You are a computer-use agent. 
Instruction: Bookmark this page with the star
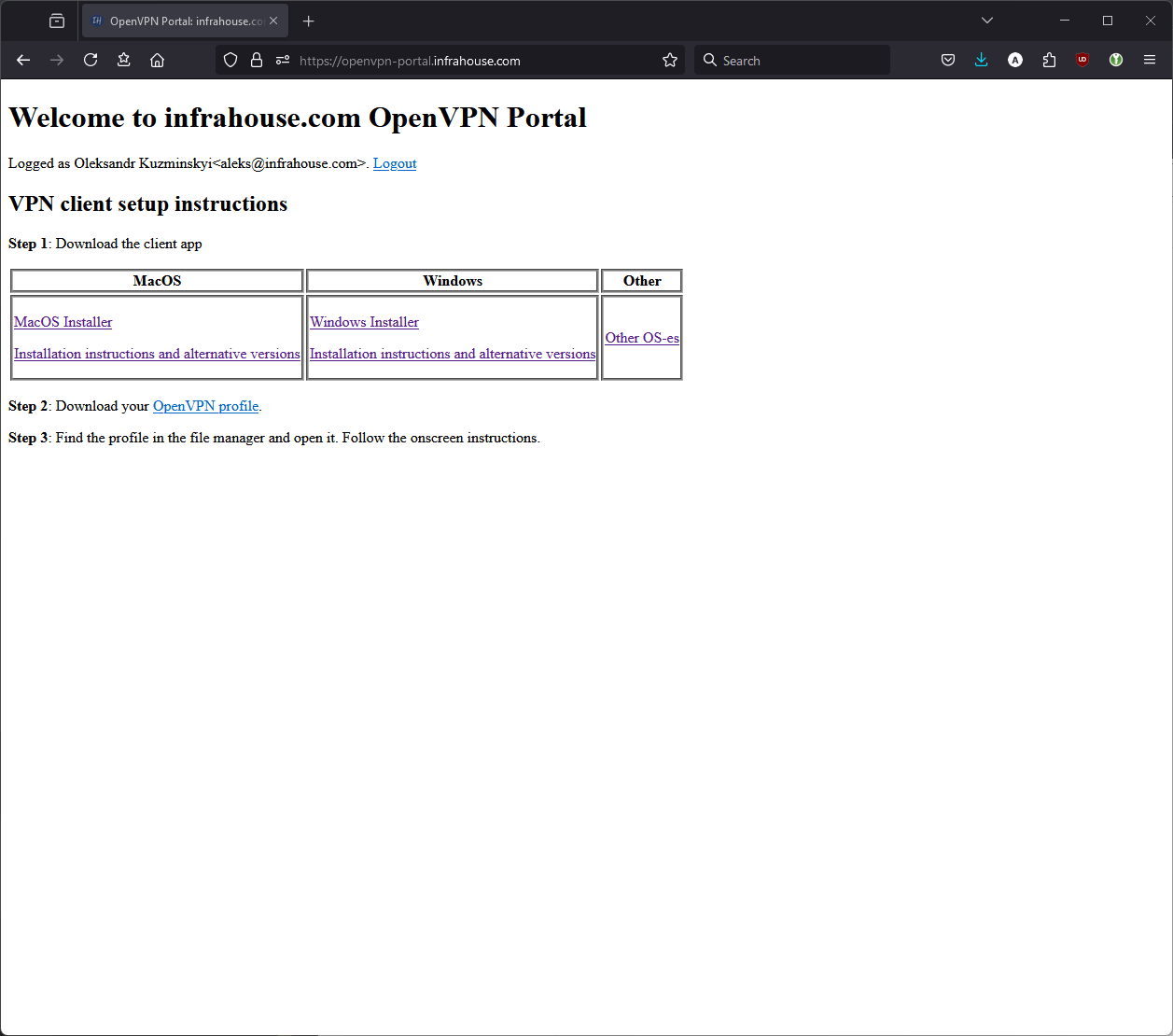[x=670, y=60]
